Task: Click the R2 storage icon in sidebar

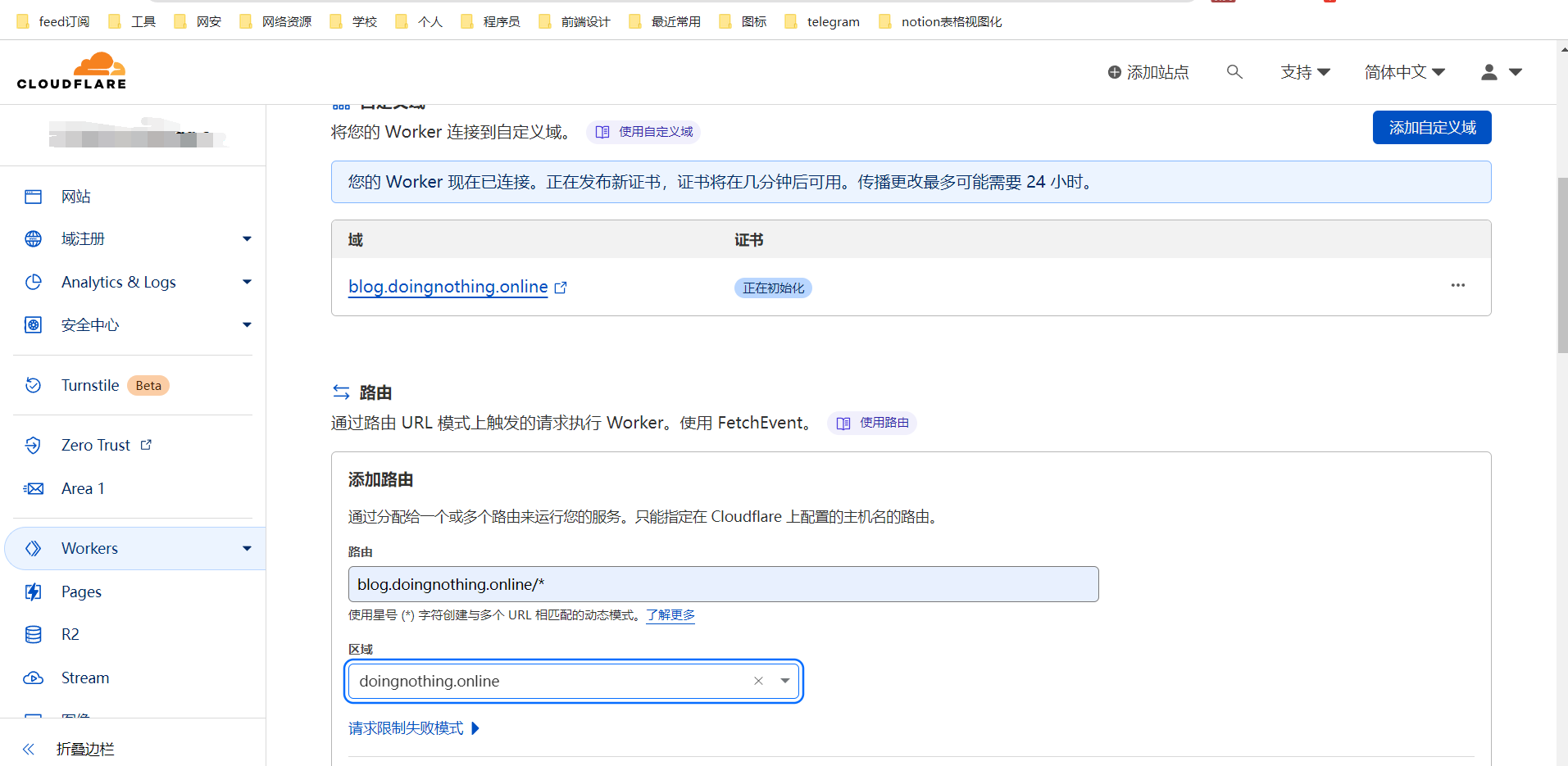Action: (x=34, y=634)
